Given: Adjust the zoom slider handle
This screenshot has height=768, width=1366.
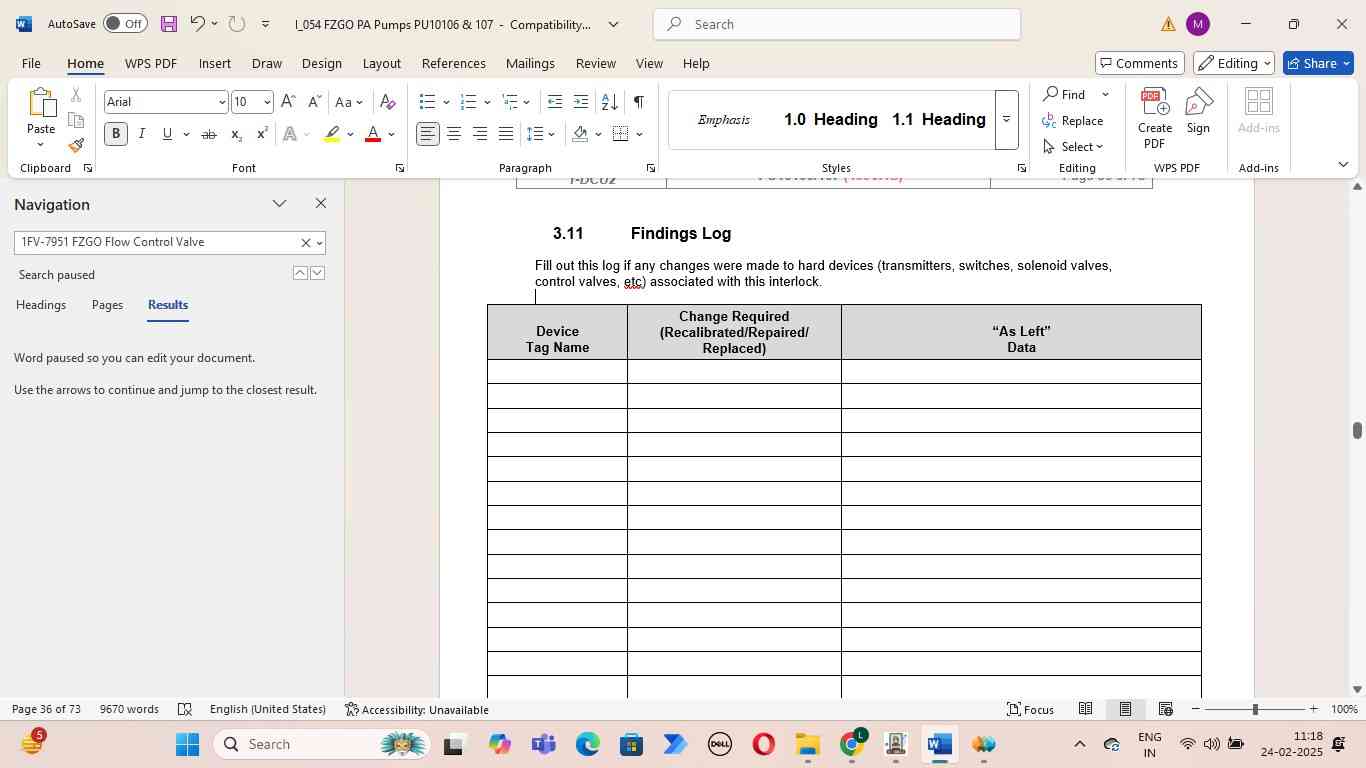Looking at the screenshot, I should (1255, 709).
